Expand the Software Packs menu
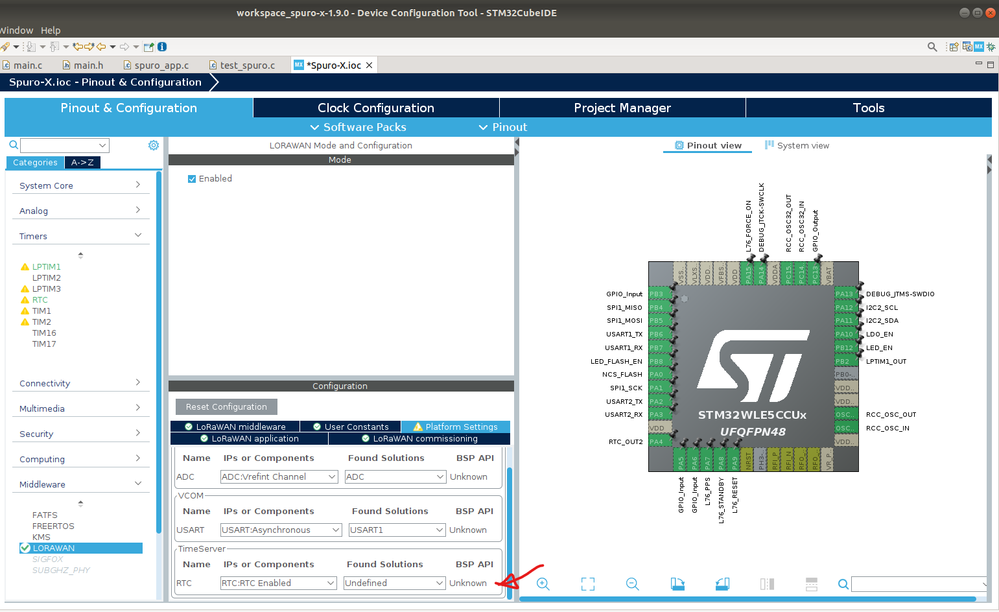The image size is (999, 612). pos(358,127)
